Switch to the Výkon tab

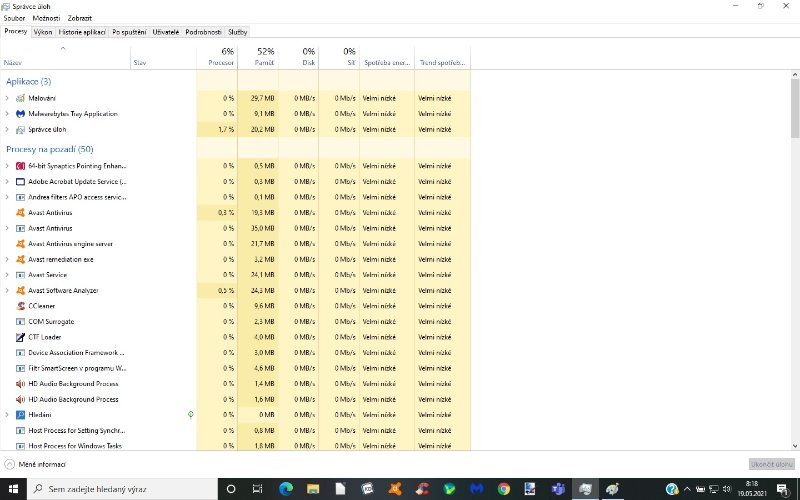click(x=43, y=32)
